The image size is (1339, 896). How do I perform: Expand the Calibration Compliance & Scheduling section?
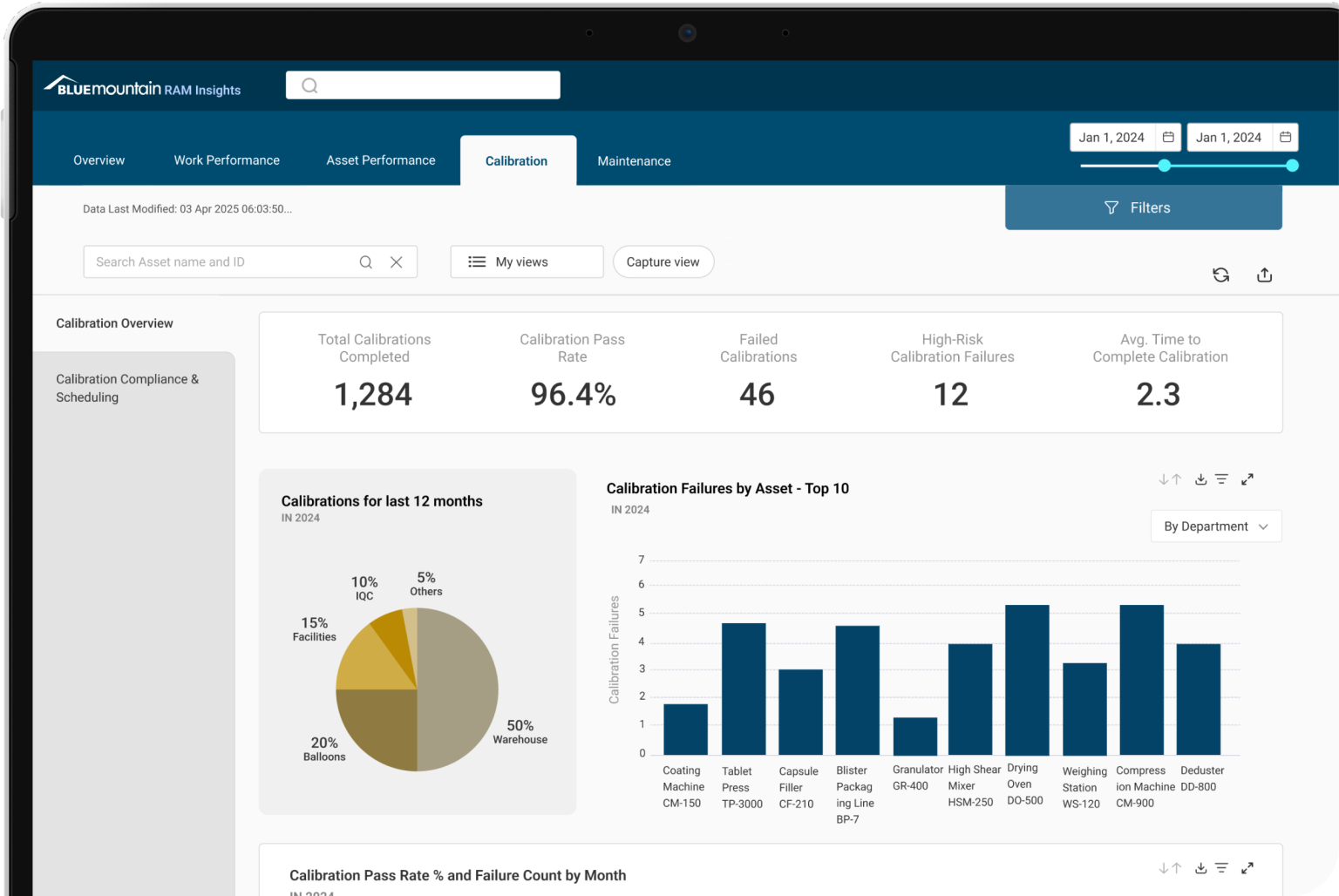pyautogui.click(x=127, y=388)
